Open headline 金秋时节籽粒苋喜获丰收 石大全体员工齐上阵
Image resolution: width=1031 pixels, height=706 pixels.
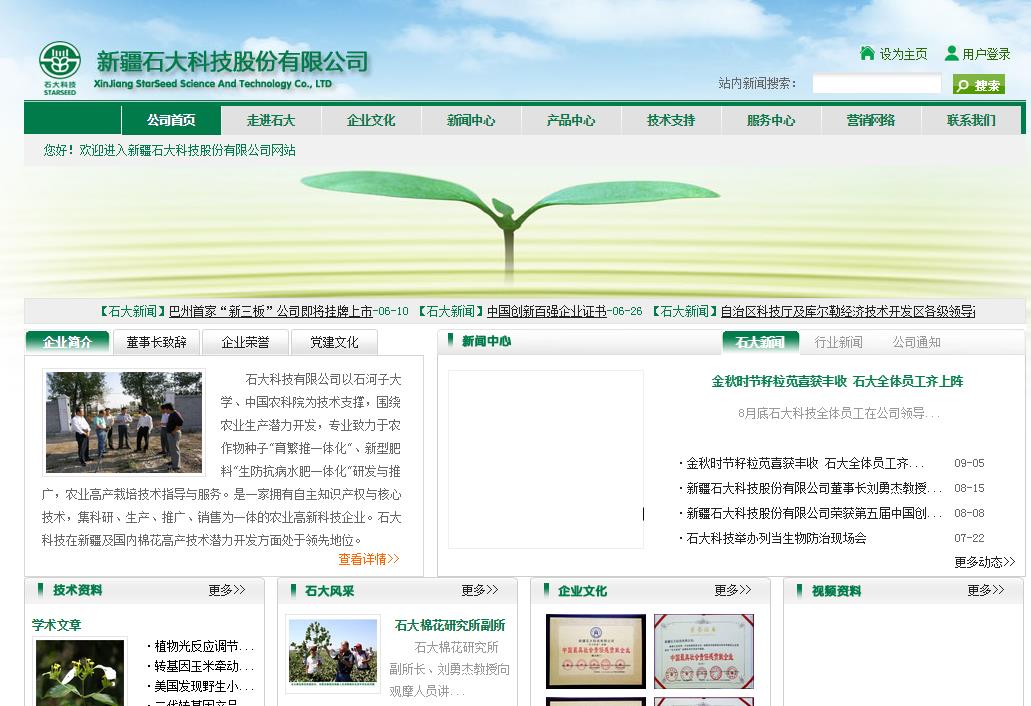click(837, 381)
